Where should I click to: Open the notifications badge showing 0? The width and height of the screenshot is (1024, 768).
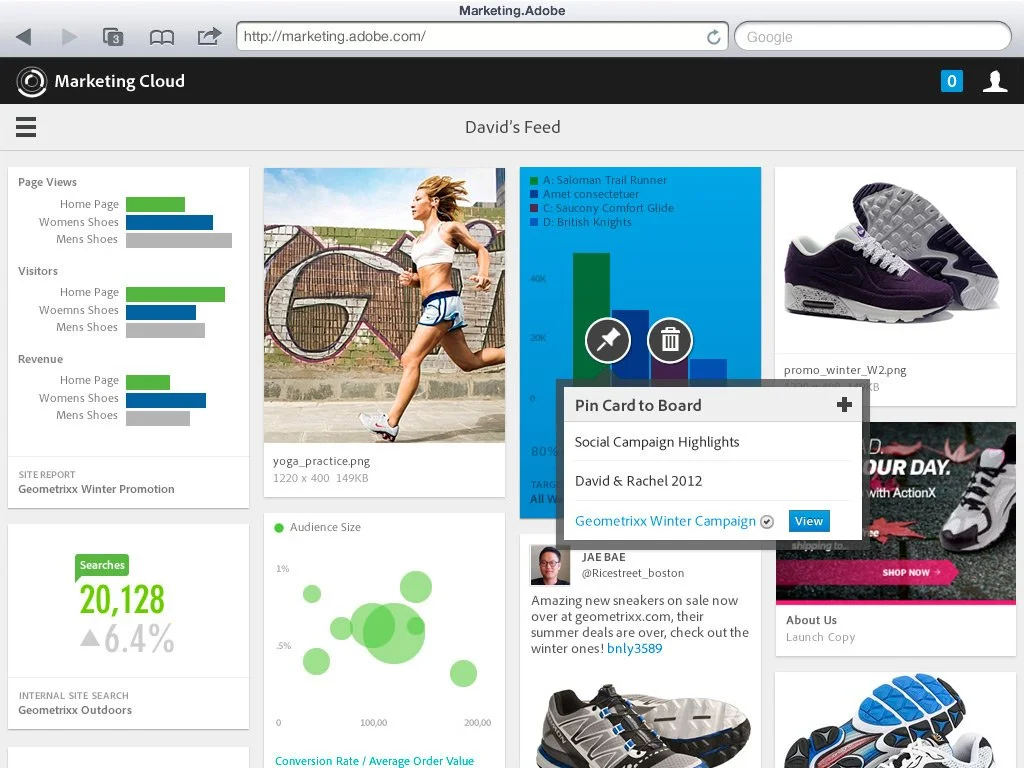(x=952, y=81)
